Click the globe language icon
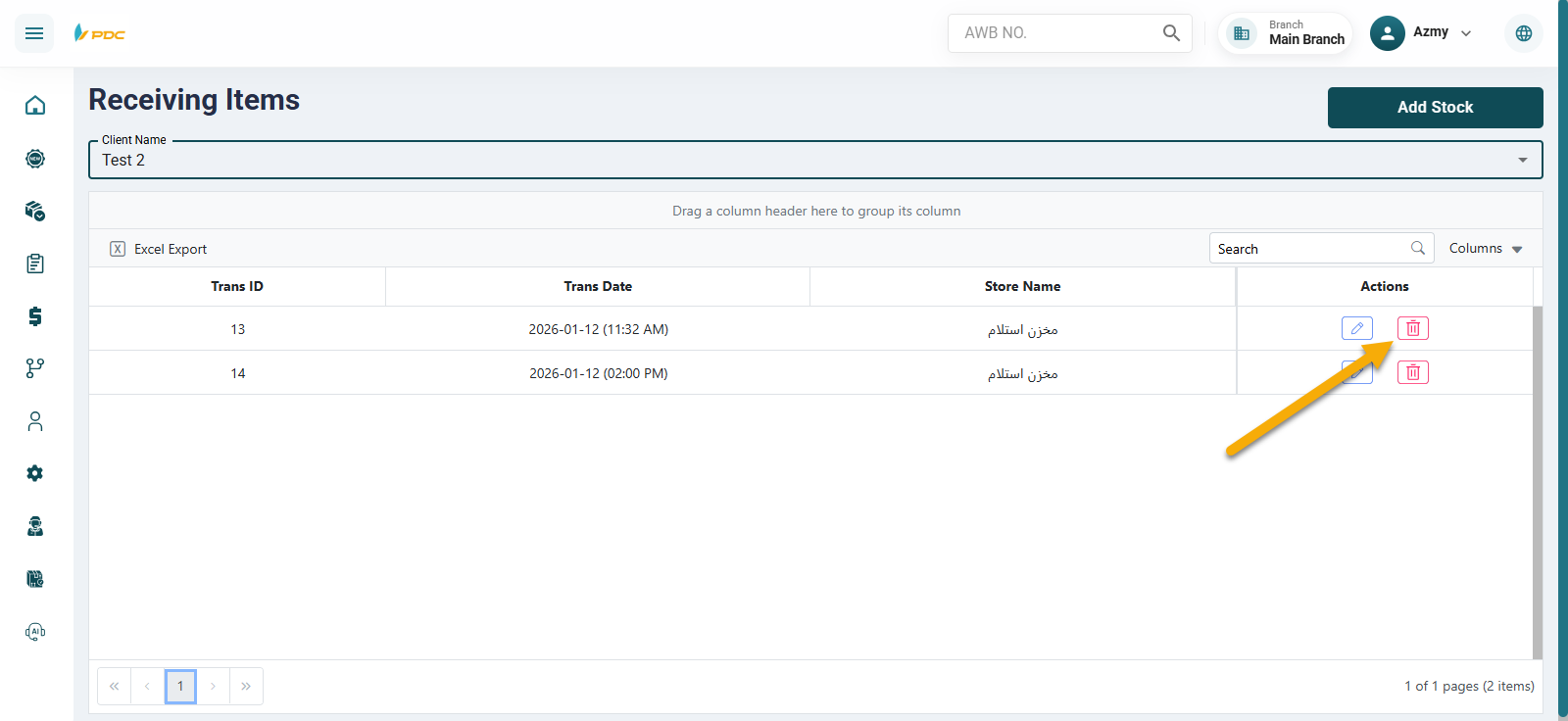The width and height of the screenshot is (1568, 721). 1524,33
